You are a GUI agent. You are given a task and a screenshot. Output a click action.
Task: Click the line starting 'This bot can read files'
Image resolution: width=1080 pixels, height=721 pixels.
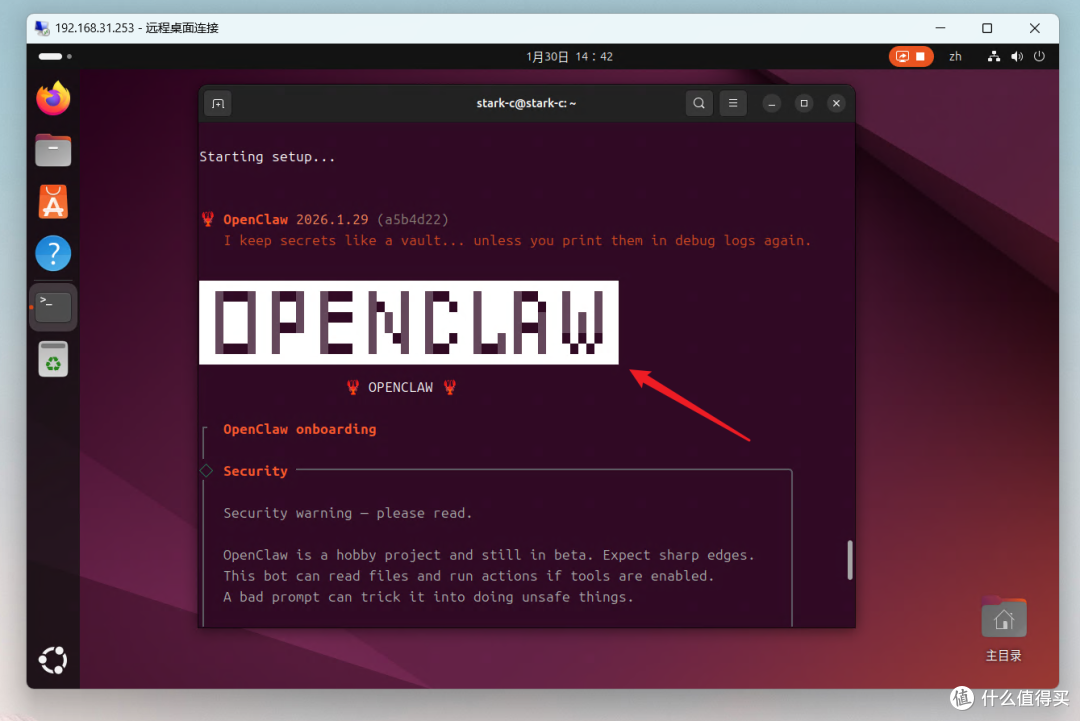[x=468, y=576]
